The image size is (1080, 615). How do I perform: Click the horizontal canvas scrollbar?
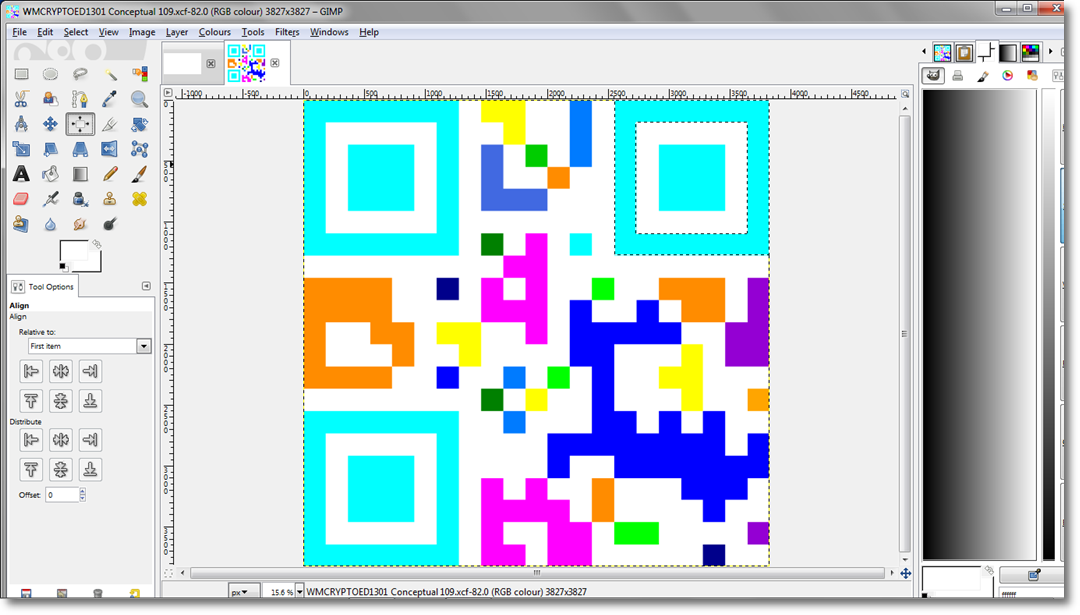click(x=537, y=573)
